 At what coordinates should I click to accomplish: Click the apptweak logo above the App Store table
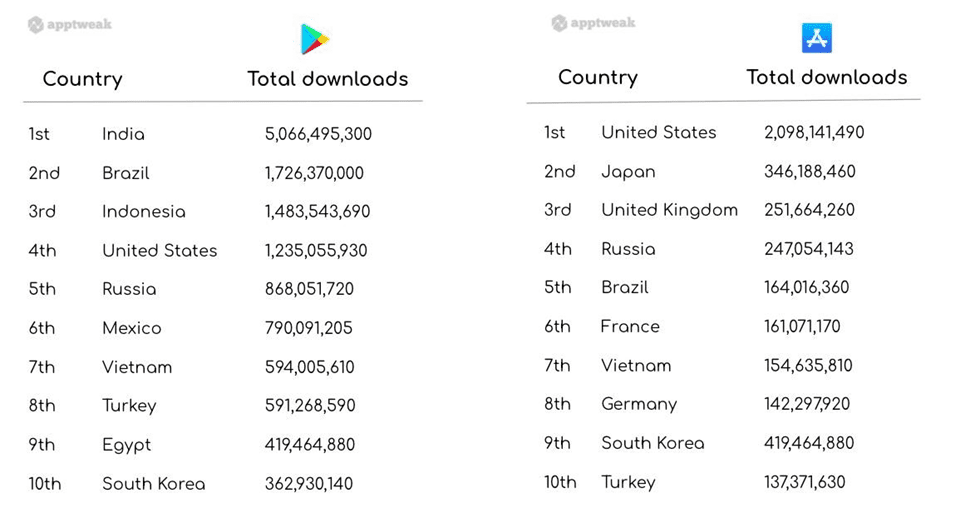point(594,23)
